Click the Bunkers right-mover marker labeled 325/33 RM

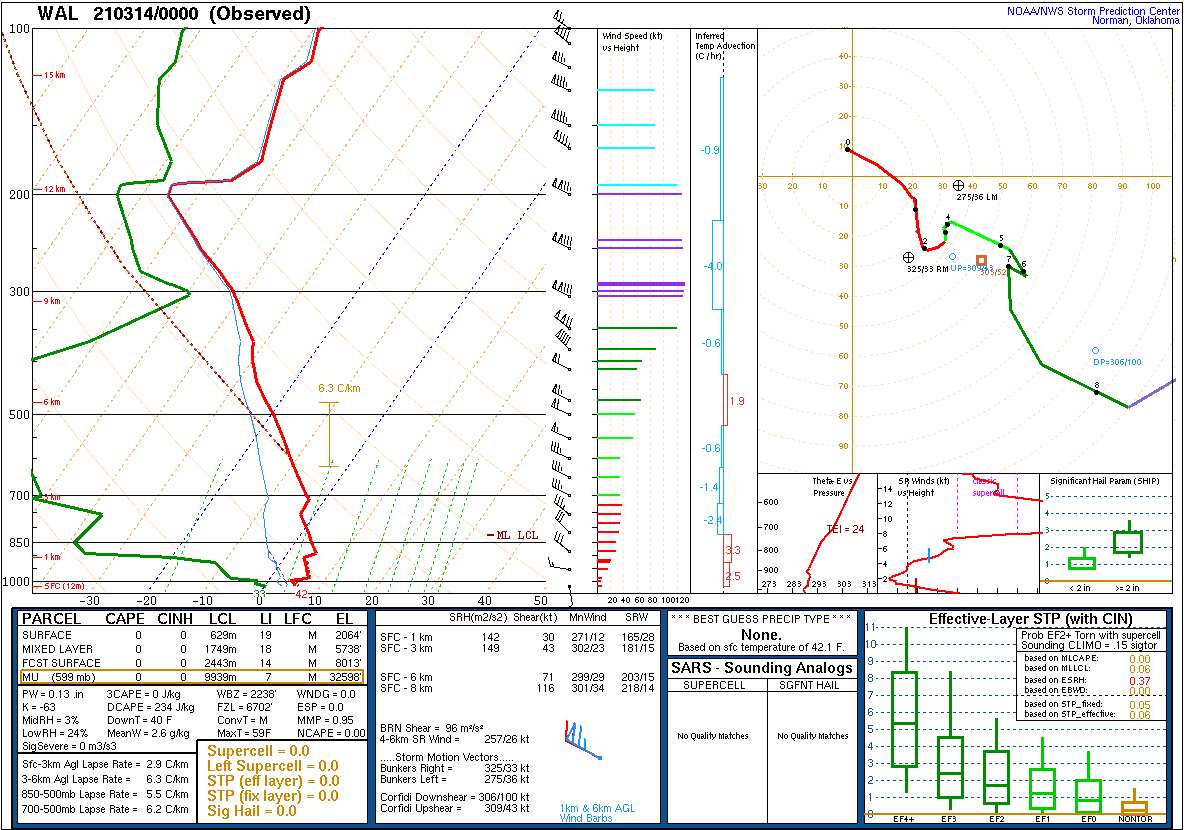click(908, 258)
